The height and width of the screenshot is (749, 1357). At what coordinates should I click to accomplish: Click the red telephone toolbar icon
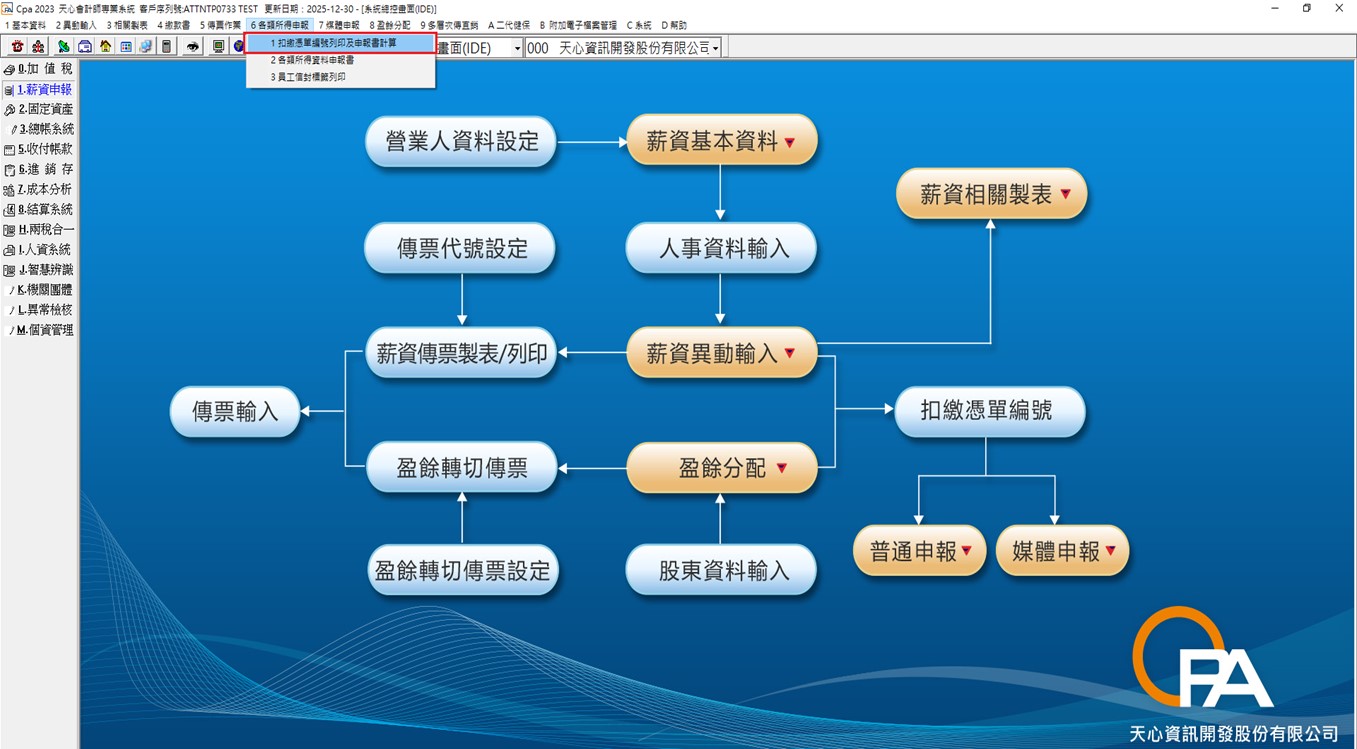(17, 47)
